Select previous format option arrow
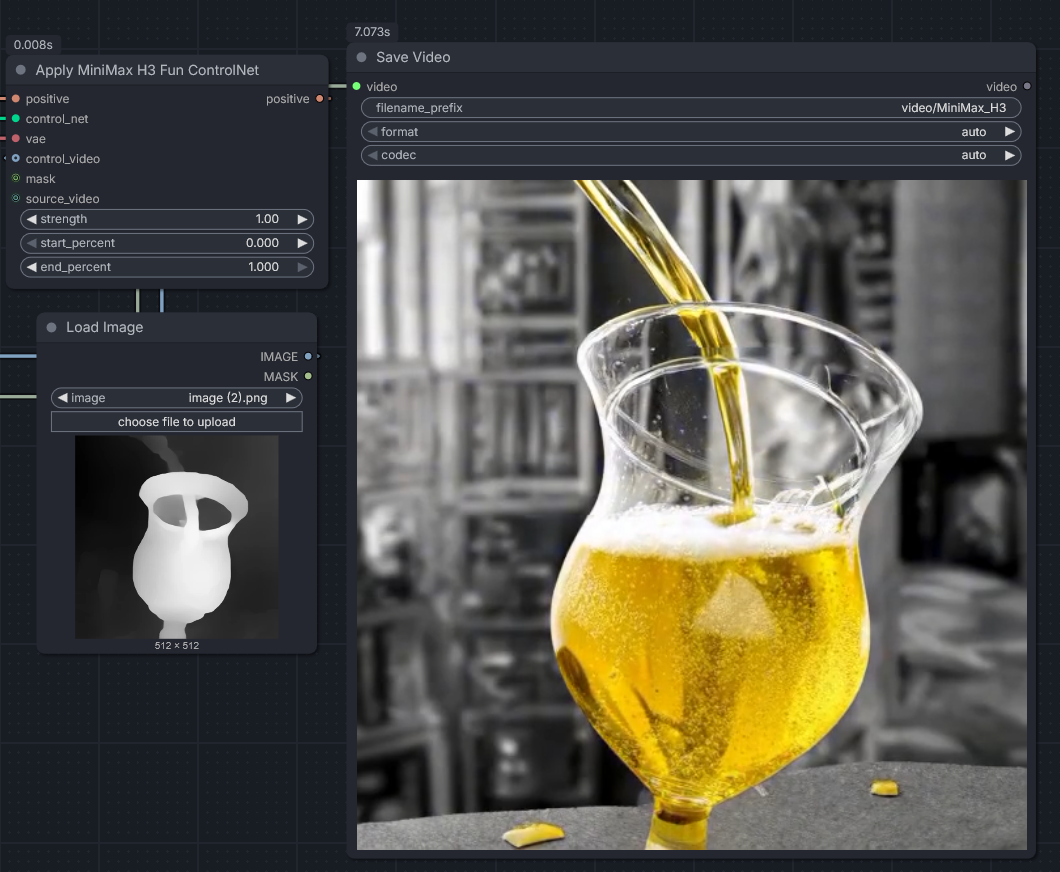 (372, 132)
